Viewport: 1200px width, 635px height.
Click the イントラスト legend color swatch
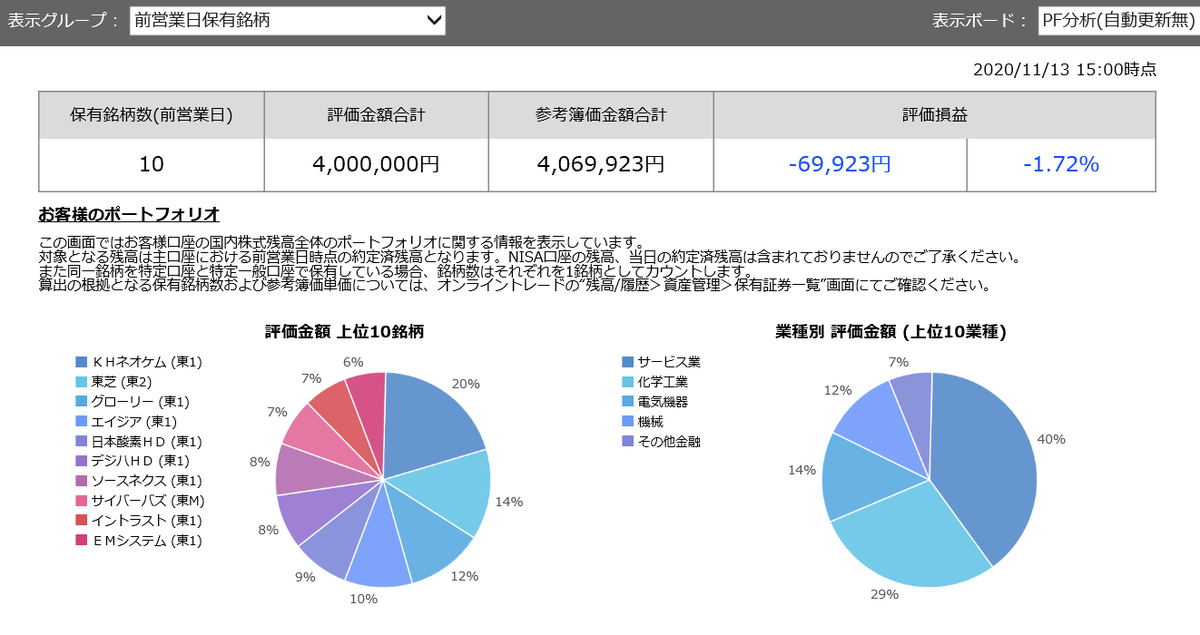pos(82,521)
